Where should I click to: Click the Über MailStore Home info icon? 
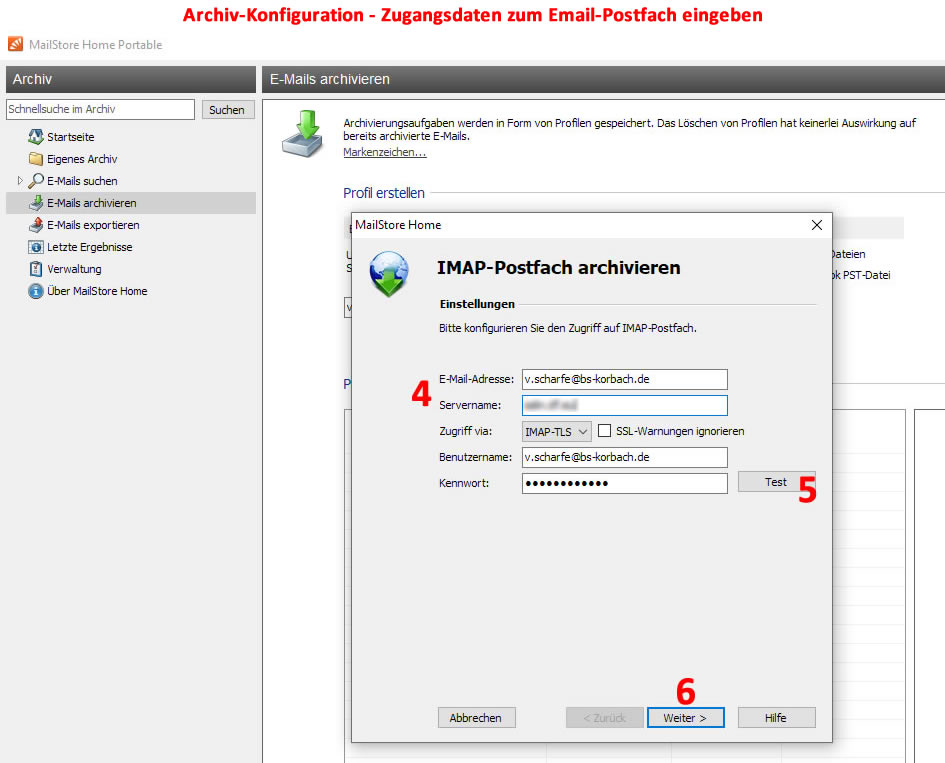point(36,291)
